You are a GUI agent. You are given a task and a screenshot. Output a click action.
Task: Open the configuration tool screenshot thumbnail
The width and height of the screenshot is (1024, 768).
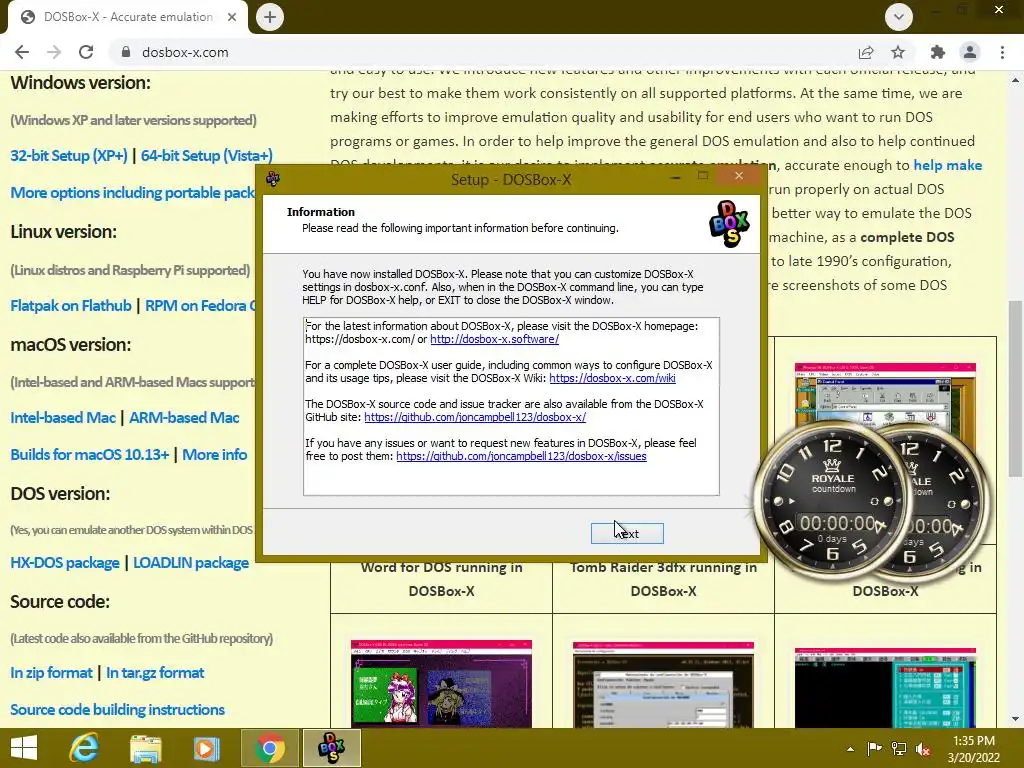664,684
